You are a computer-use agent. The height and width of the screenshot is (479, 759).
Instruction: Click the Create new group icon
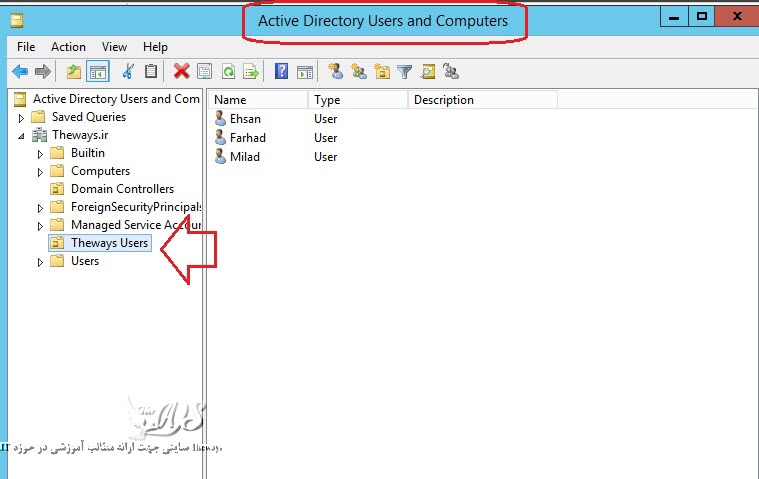click(x=359, y=71)
